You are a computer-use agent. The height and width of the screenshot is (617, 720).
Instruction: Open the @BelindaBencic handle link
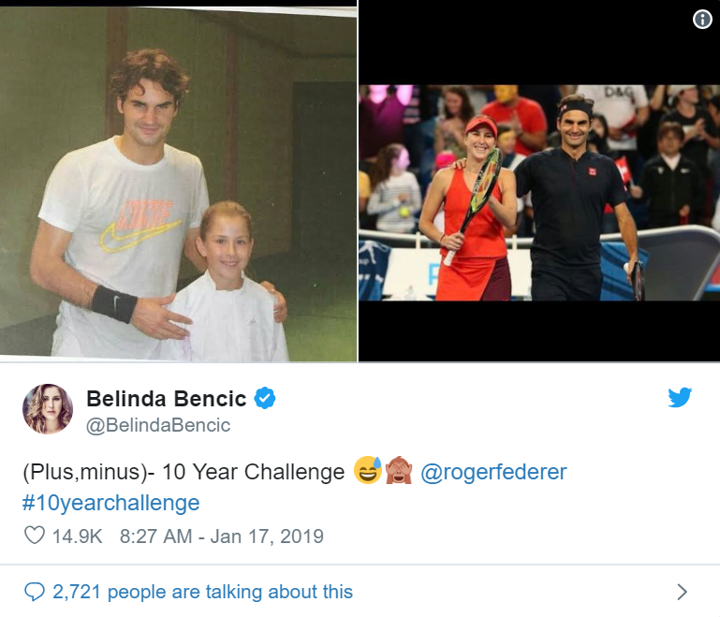coord(158,425)
